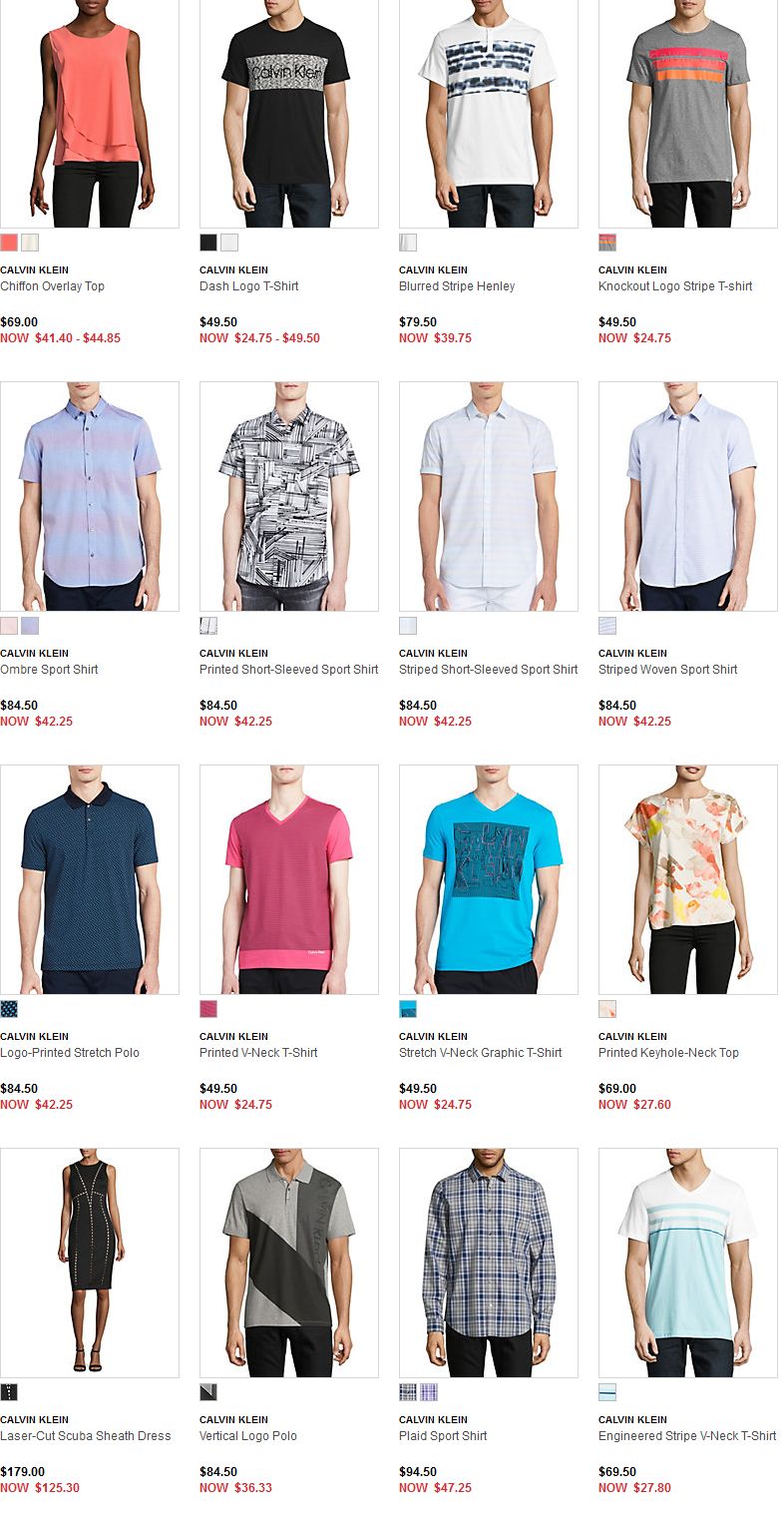Open the Logo-Printed Stretch Polo link

[x=70, y=1053]
